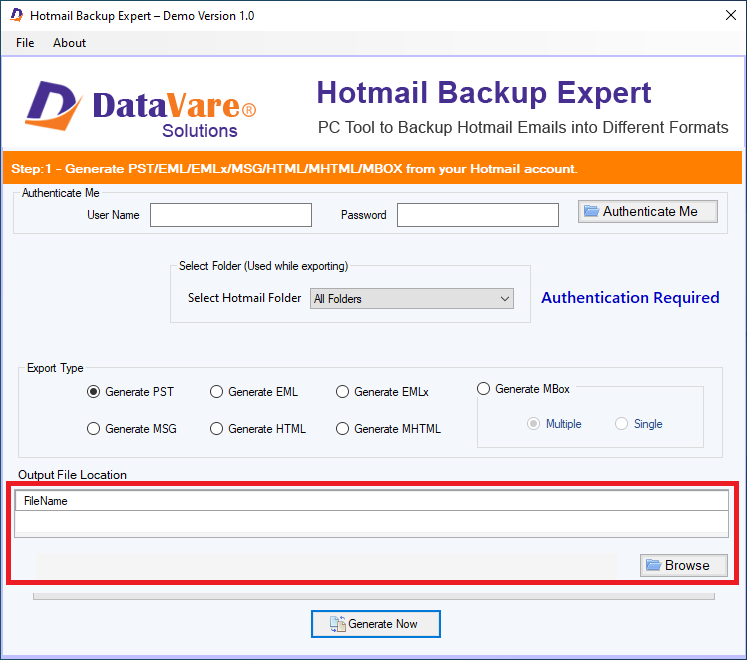747x660 pixels.
Task: Click the Hotmail Backup Expert heading
Action: (484, 92)
